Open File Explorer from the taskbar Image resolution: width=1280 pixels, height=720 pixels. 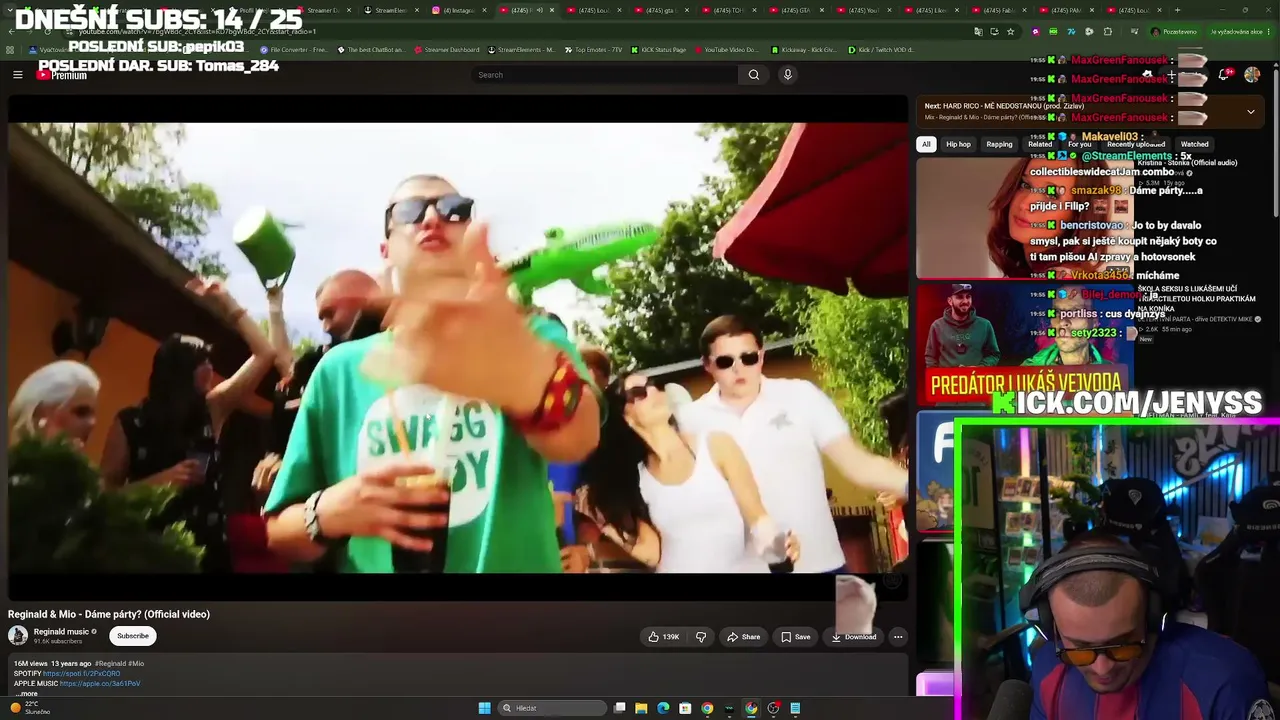tap(641, 708)
